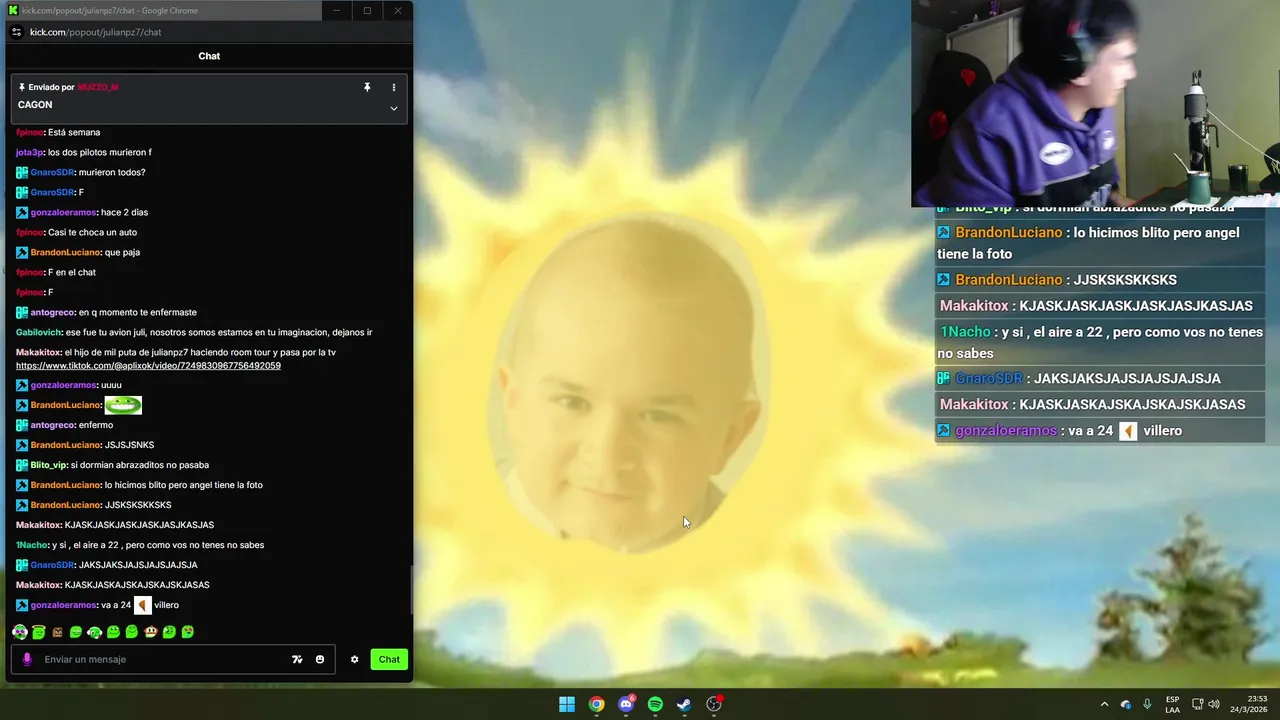Send message with green Chat button

point(389,659)
